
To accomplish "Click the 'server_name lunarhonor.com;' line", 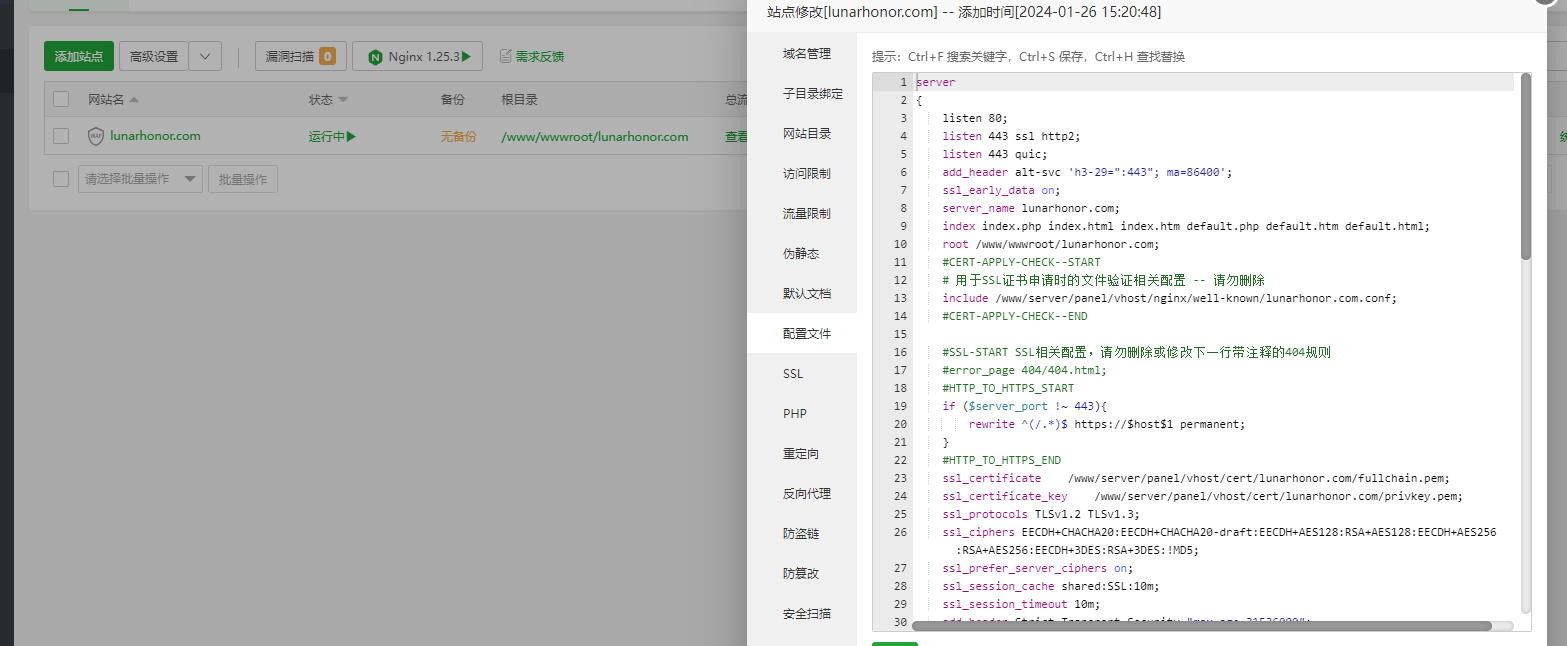I will click(x=1030, y=208).
